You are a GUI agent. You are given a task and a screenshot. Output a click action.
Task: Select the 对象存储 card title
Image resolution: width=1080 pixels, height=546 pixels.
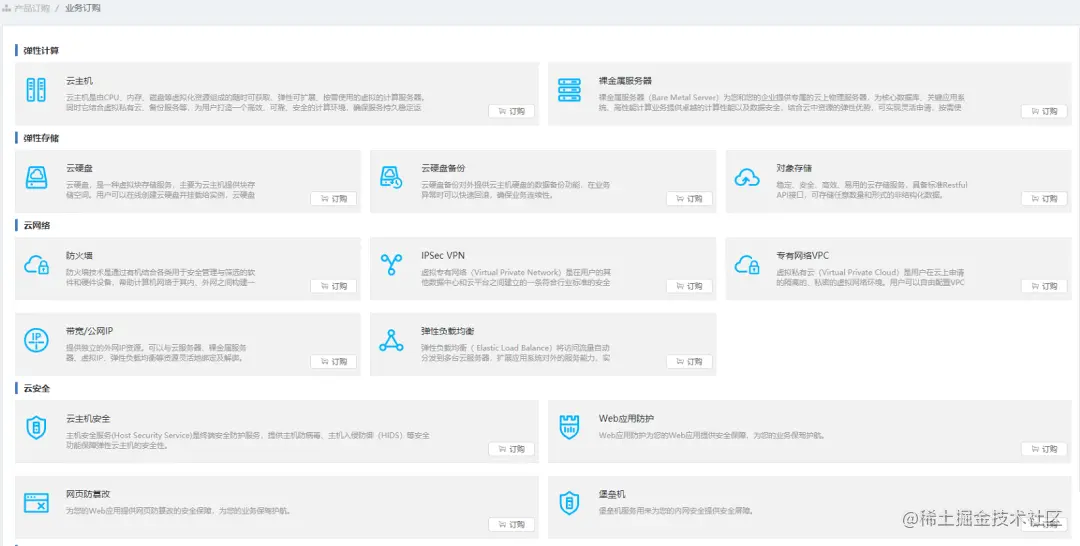coord(793,168)
